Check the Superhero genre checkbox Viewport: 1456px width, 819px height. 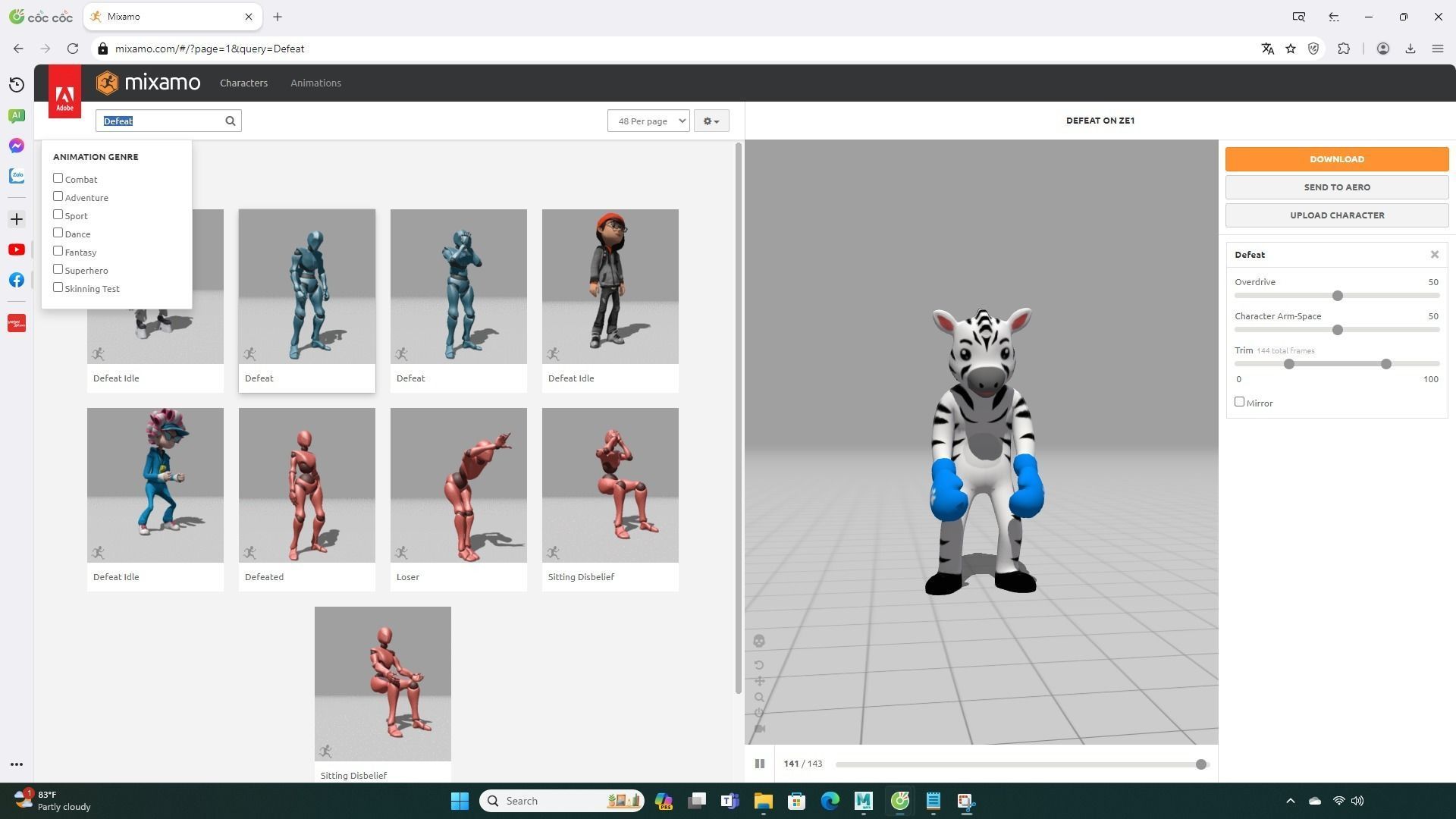click(58, 269)
